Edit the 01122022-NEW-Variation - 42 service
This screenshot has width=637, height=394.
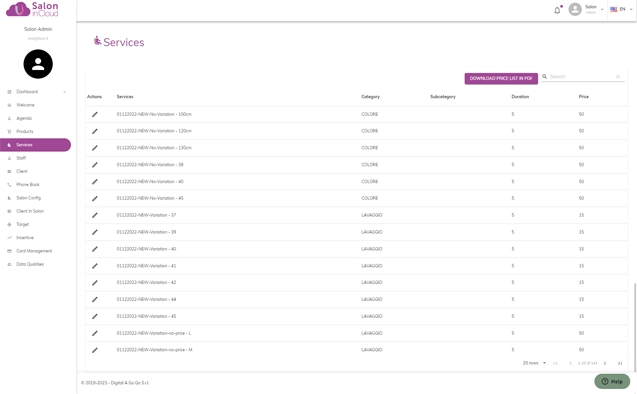pos(95,283)
